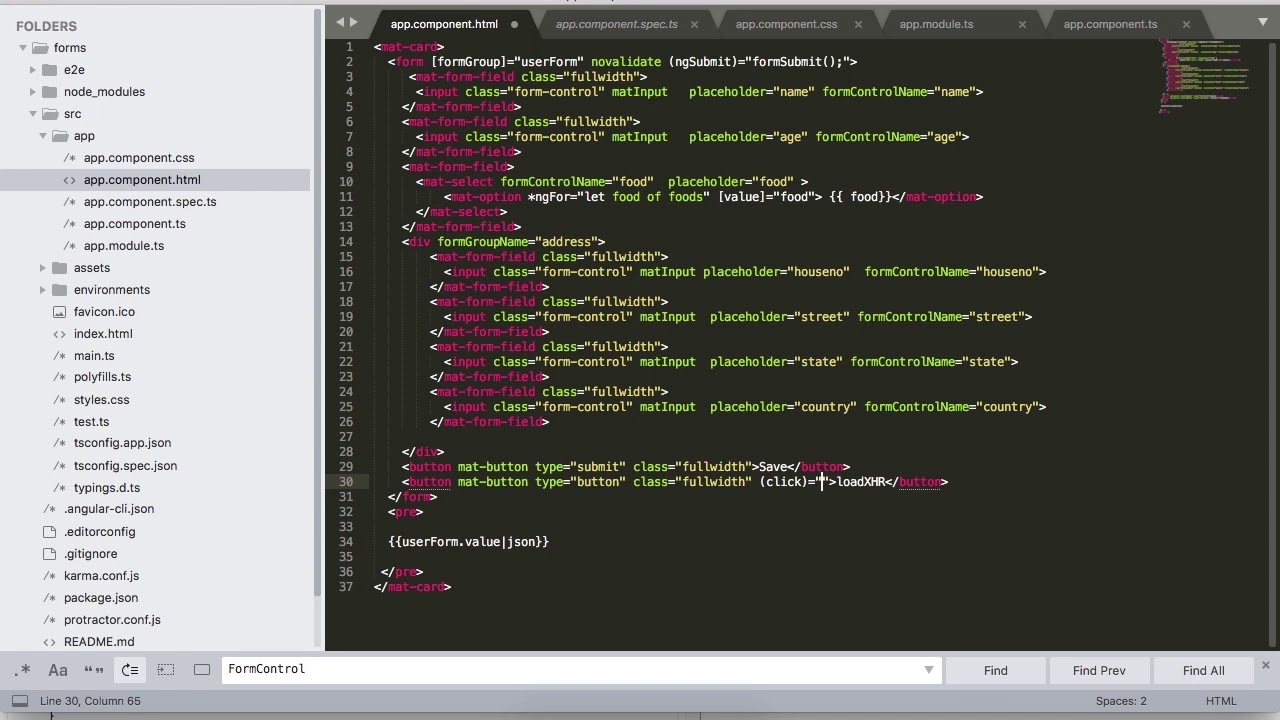The height and width of the screenshot is (720, 1280).
Task: Select the app.component.html tab
Action: [x=444, y=24]
